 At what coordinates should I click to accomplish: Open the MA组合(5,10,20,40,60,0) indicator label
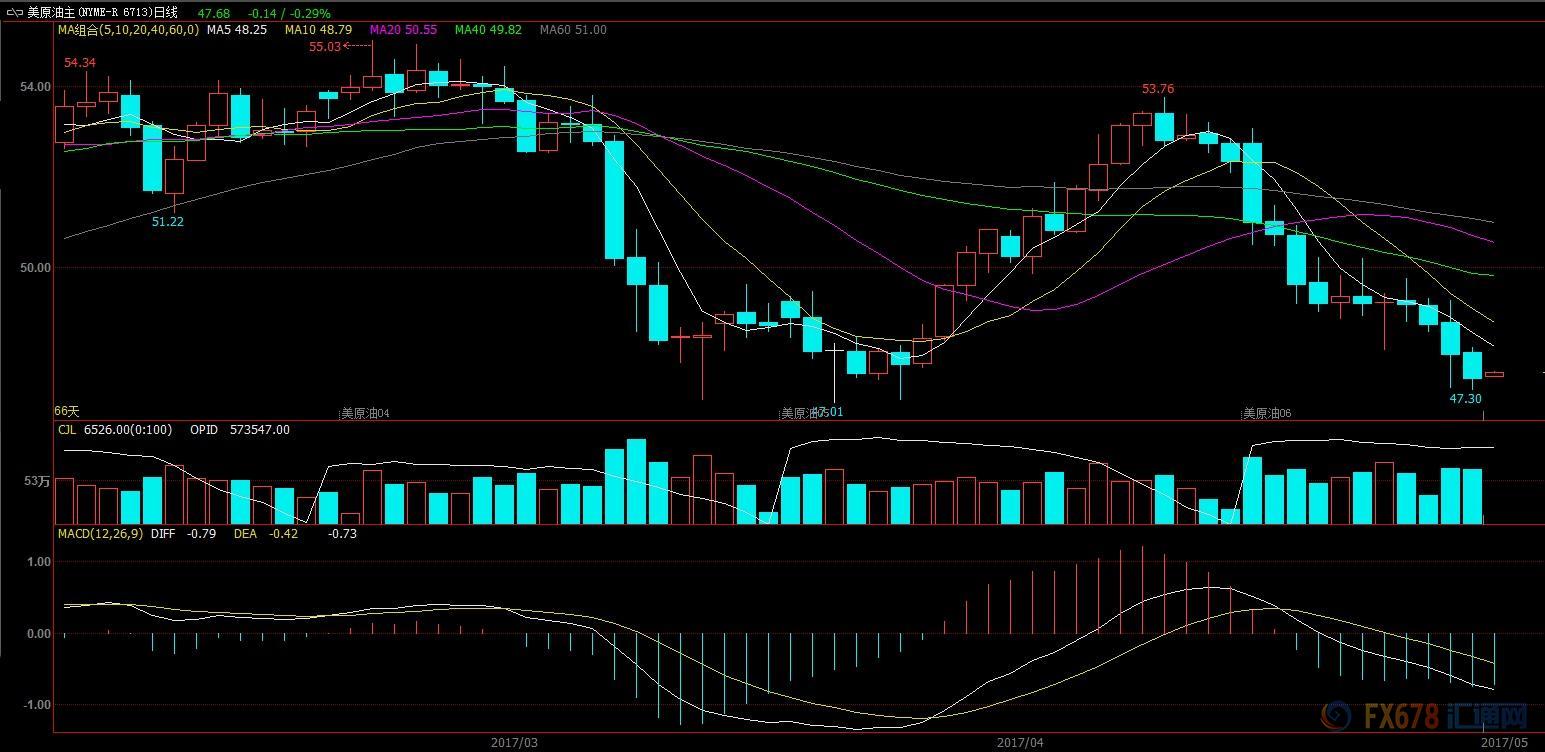point(128,30)
